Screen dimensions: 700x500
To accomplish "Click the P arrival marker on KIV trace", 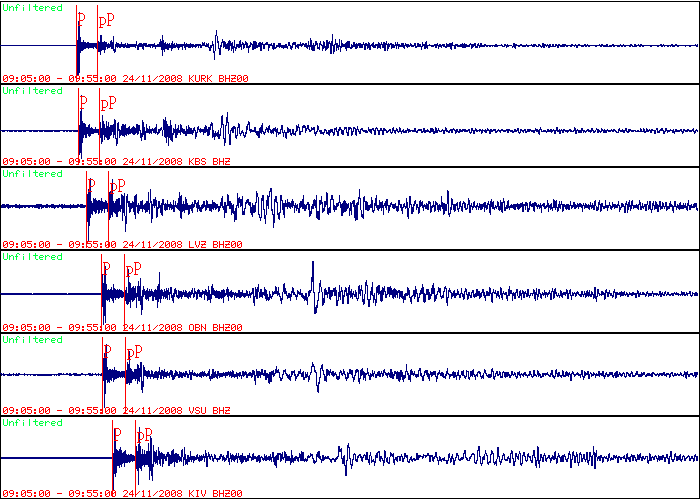I will tap(116, 434).
